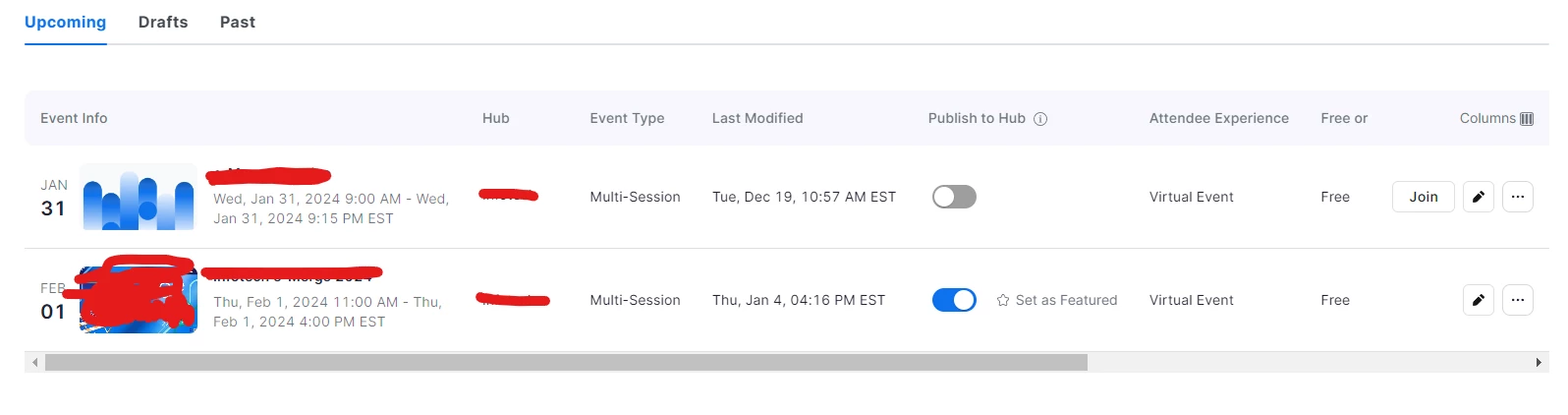Select the Upcoming tab
Image resolution: width=1568 pixels, height=415 pixels.
tap(65, 22)
